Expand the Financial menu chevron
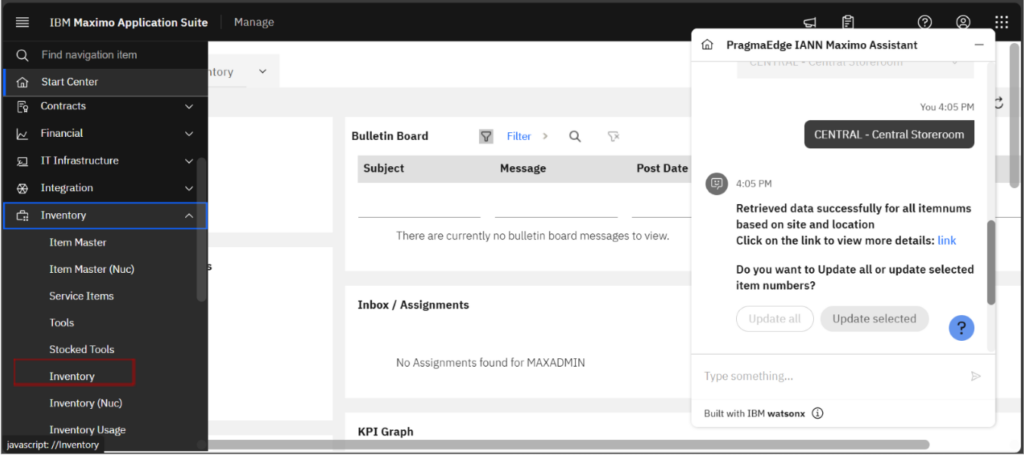 pyautogui.click(x=189, y=134)
